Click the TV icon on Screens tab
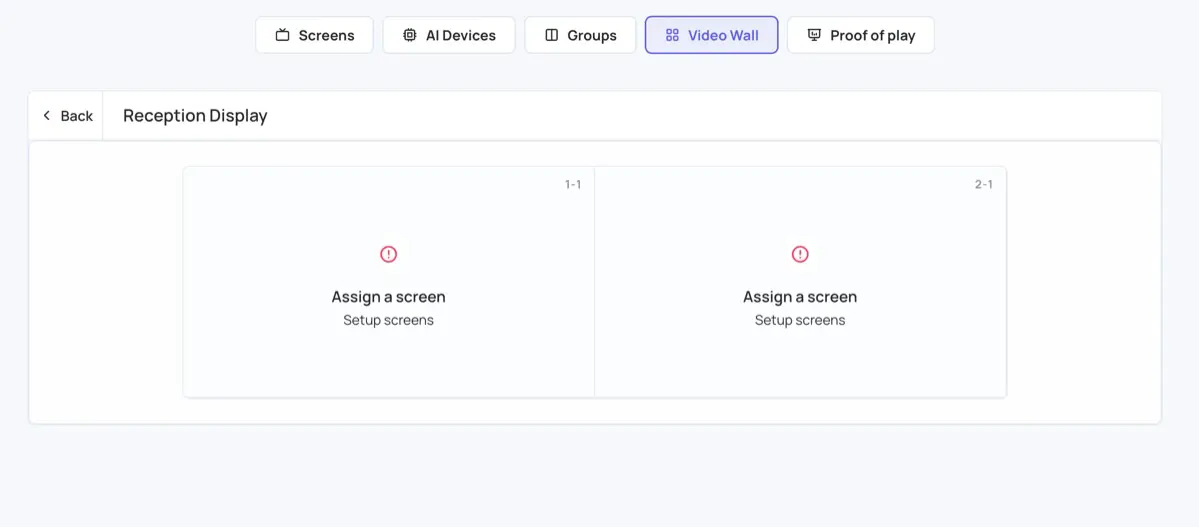The width and height of the screenshot is (1199, 527). point(282,35)
